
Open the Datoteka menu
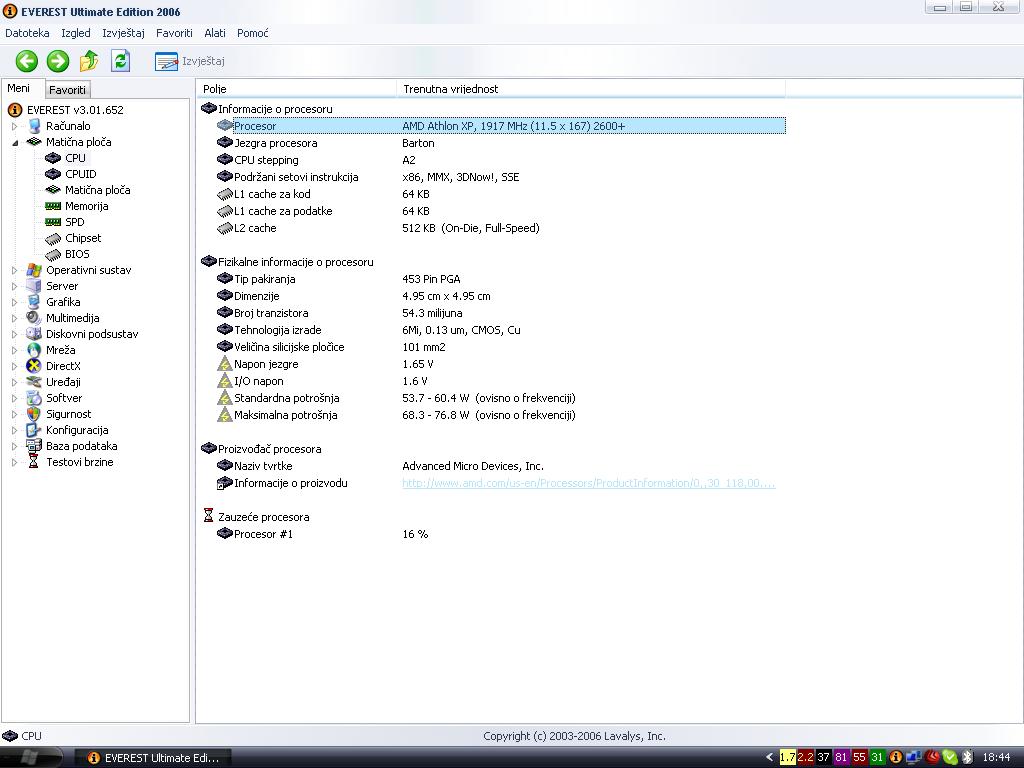click(27, 33)
